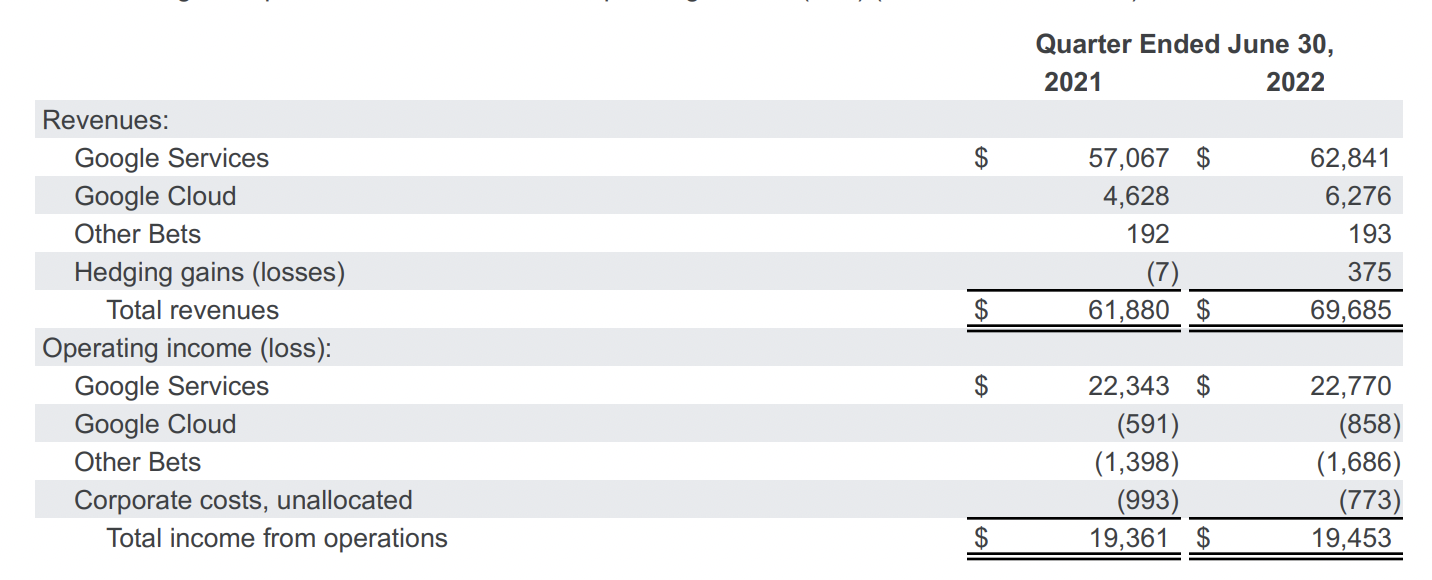Click the 61,880 total revenues figure

coord(1128,310)
